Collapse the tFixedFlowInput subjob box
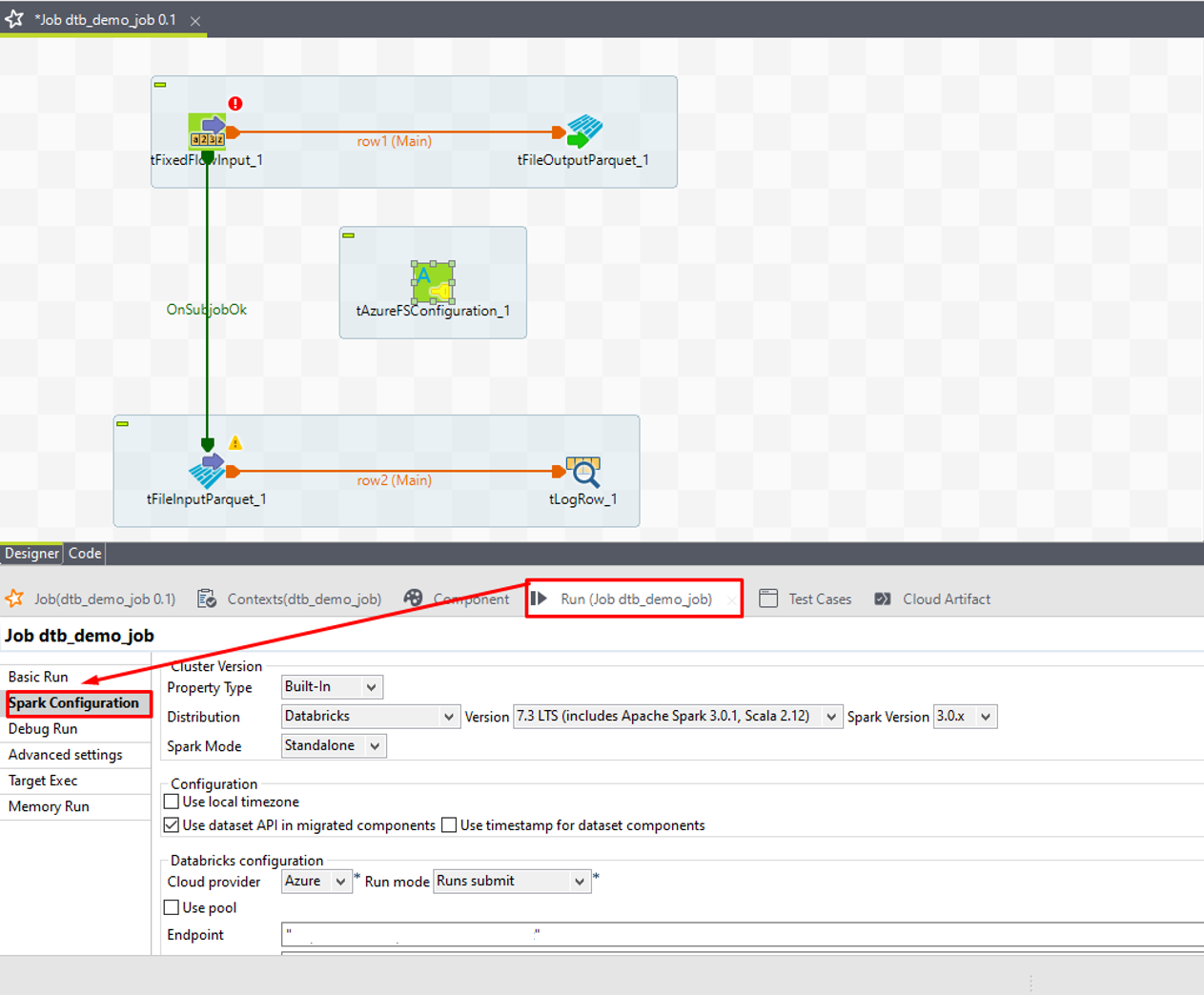 tap(160, 85)
